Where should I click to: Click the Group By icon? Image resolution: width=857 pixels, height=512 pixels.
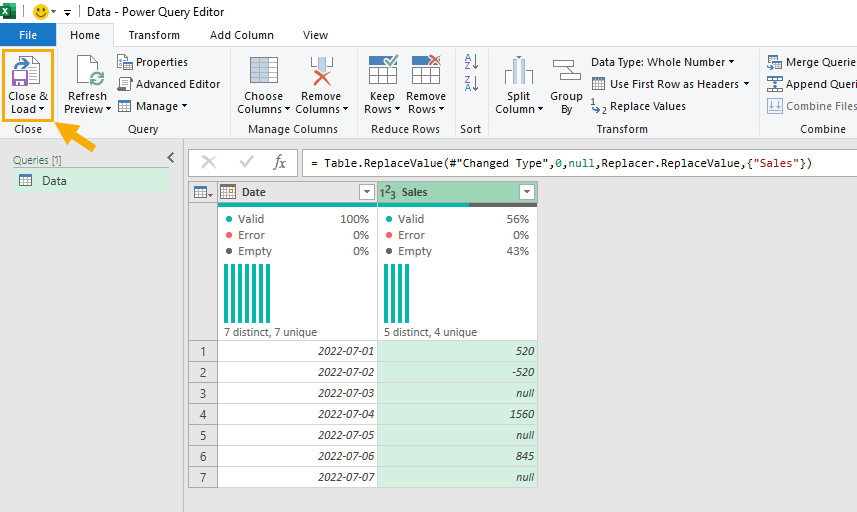566,70
